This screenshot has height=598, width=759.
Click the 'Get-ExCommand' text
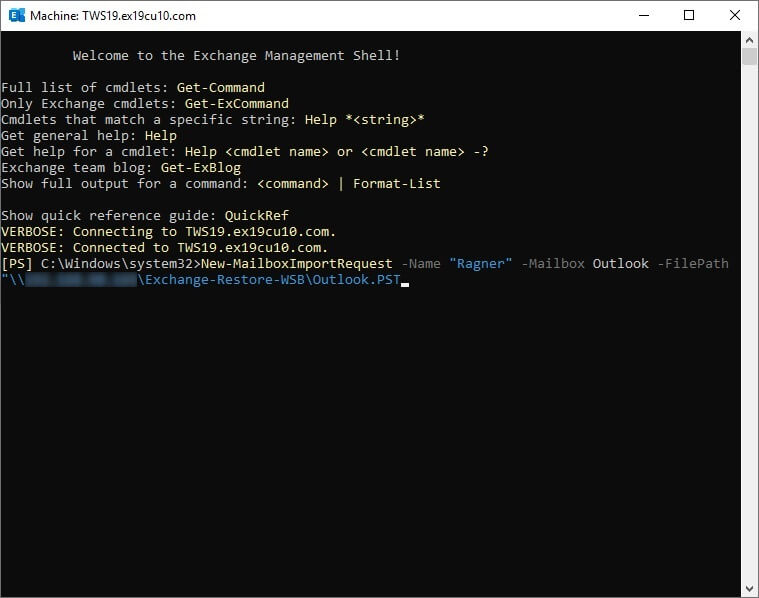237,104
